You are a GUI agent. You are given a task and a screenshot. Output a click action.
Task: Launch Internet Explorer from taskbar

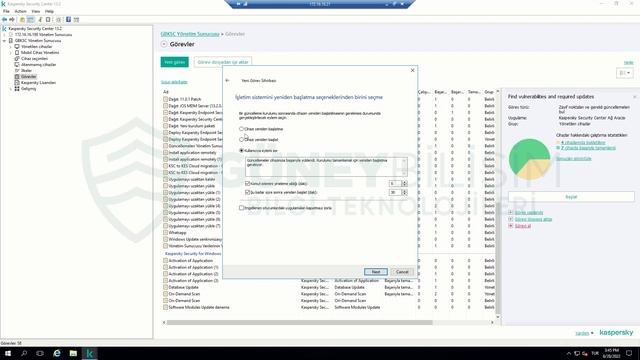57,353
